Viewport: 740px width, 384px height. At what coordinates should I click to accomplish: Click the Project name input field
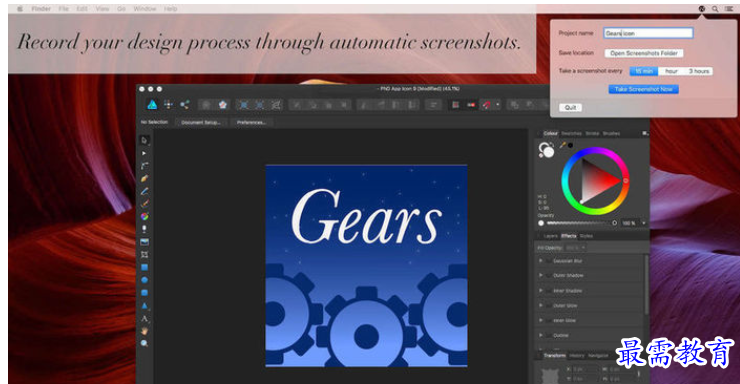coord(648,33)
